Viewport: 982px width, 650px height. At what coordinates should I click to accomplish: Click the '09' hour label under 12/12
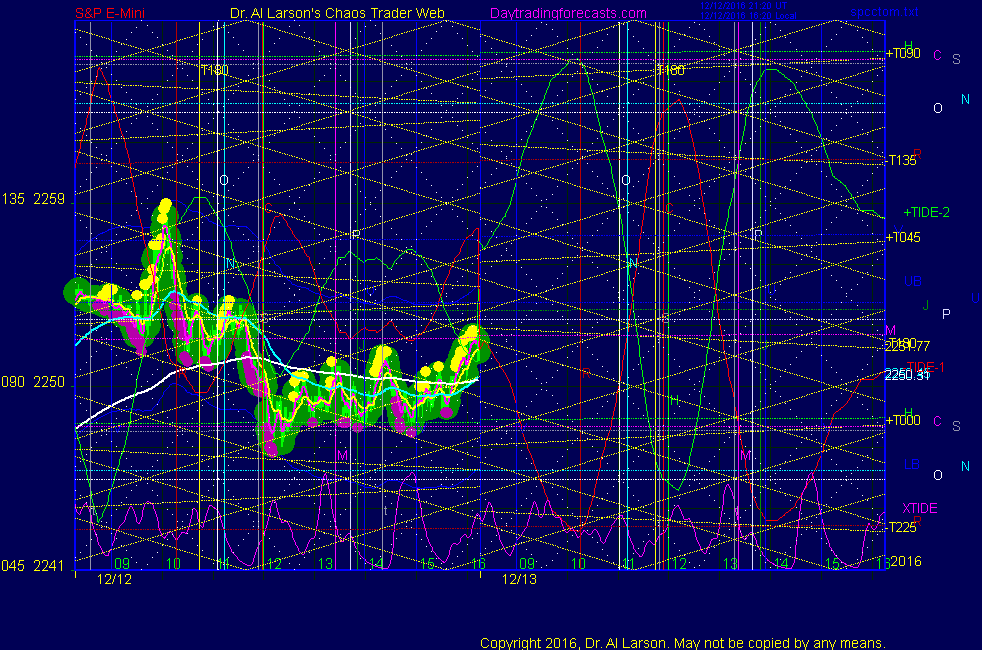122,564
